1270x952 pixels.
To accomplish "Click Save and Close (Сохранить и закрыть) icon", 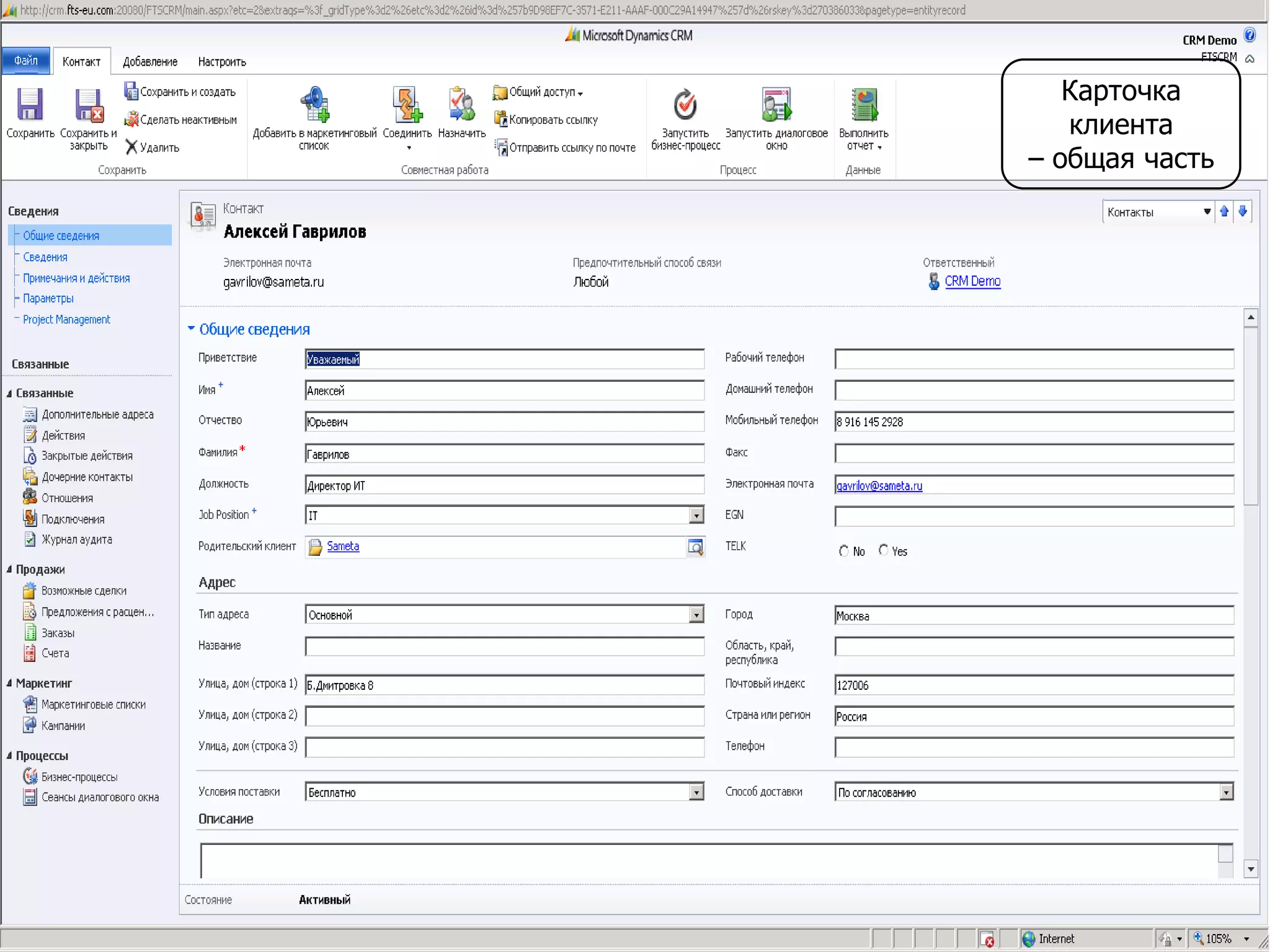I will (88, 105).
